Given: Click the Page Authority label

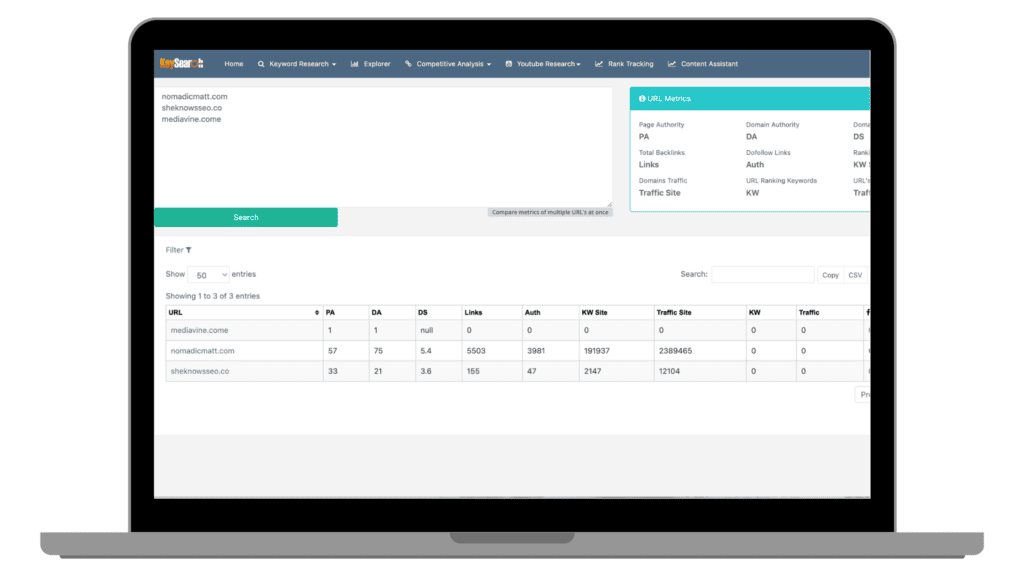Looking at the screenshot, I should pyautogui.click(x=662, y=125).
